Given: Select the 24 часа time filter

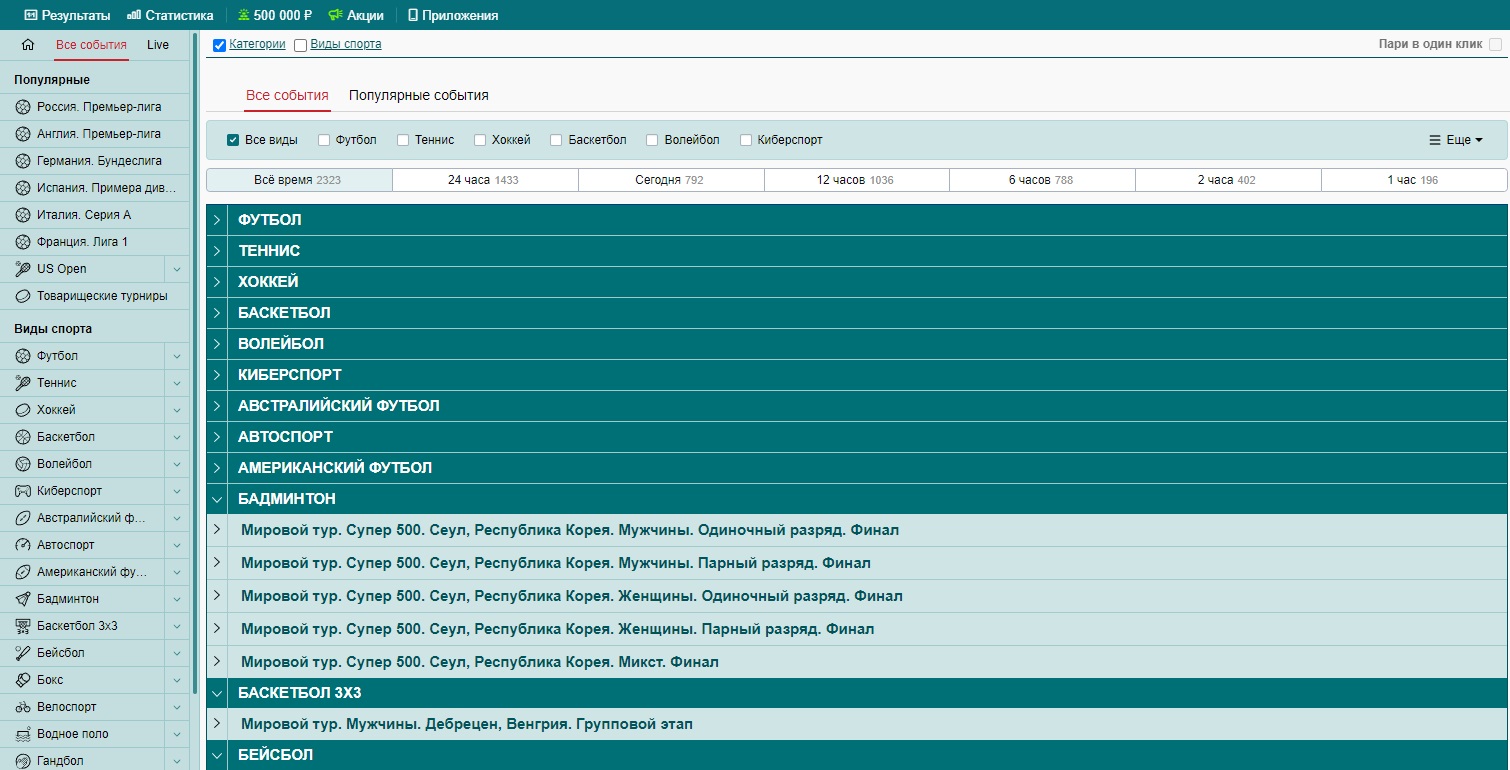Looking at the screenshot, I should [x=484, y=180].
